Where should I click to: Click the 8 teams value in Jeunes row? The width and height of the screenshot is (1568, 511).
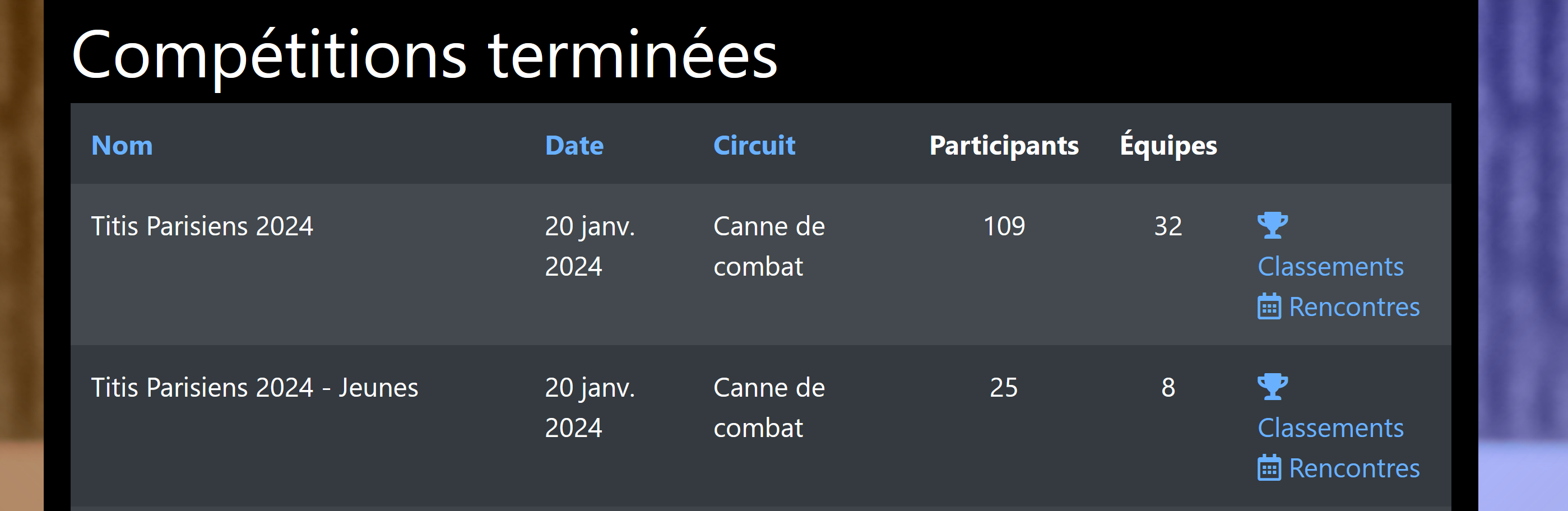pos(1168,387)
